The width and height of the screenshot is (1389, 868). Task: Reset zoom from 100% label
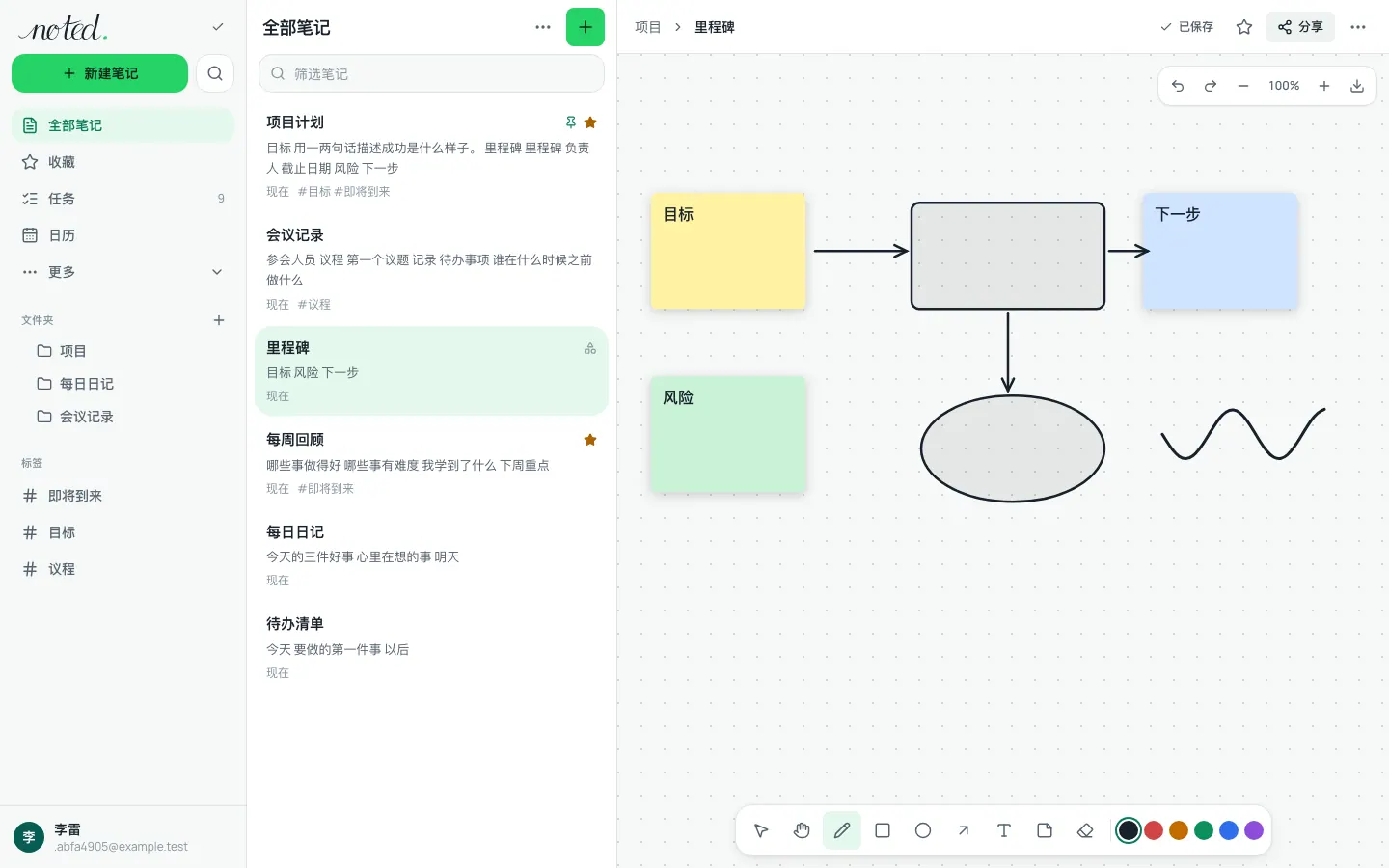1284,86
